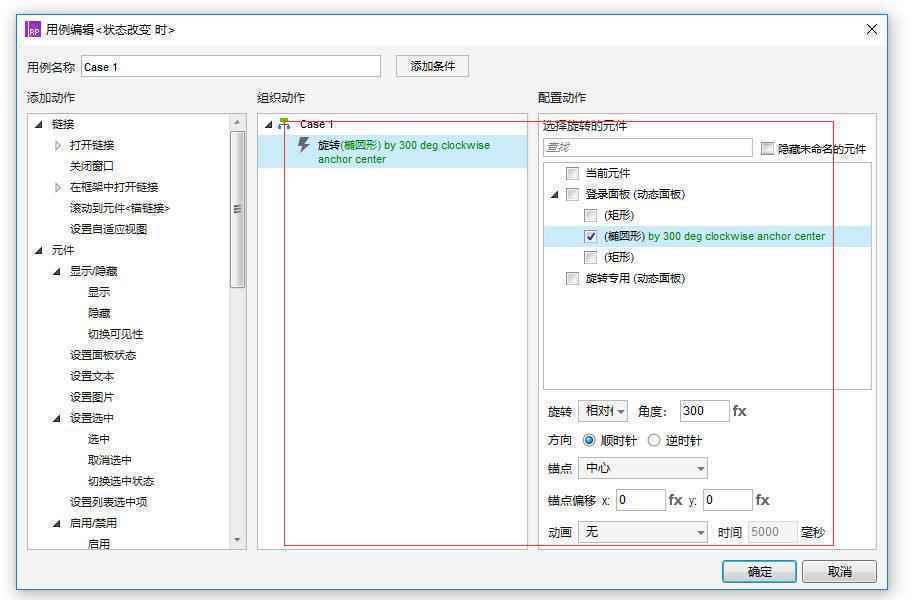
Task: Click the action list scrollbar thumb
Action: click(237, 210)
